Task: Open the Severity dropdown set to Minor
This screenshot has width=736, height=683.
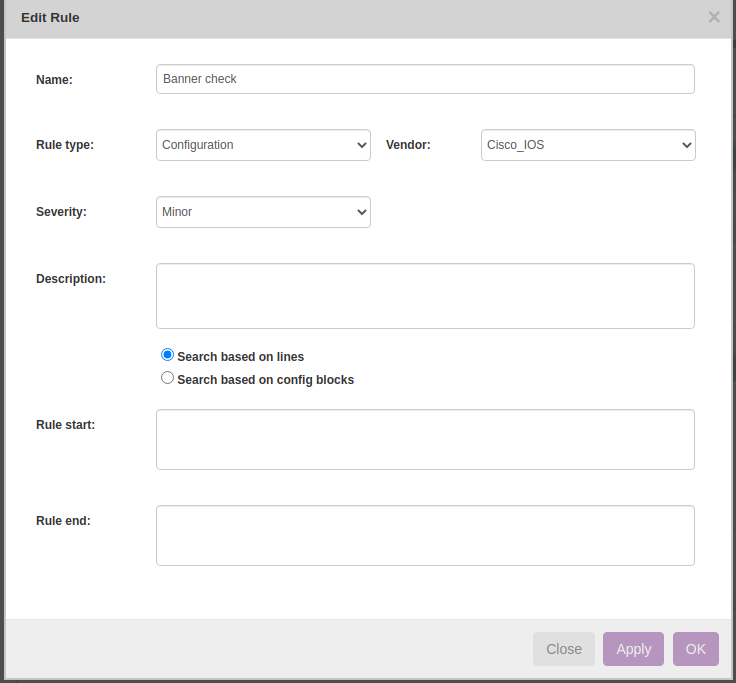Action: point(263,212)
